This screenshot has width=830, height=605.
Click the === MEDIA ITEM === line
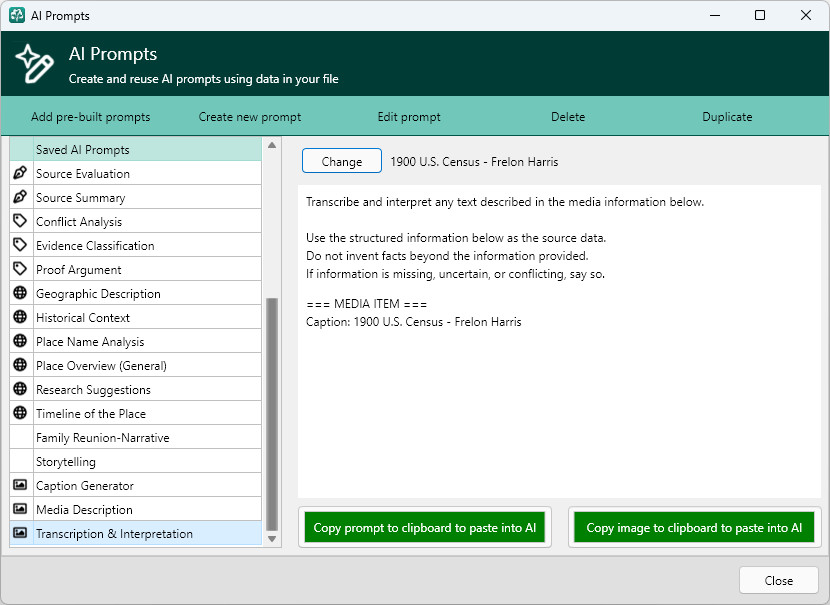pos(366,304)
